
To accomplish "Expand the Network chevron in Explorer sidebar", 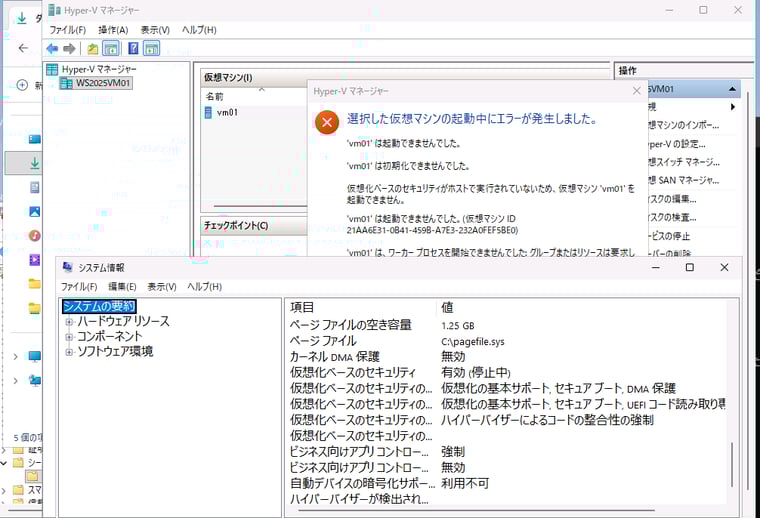I will [16, 381].
